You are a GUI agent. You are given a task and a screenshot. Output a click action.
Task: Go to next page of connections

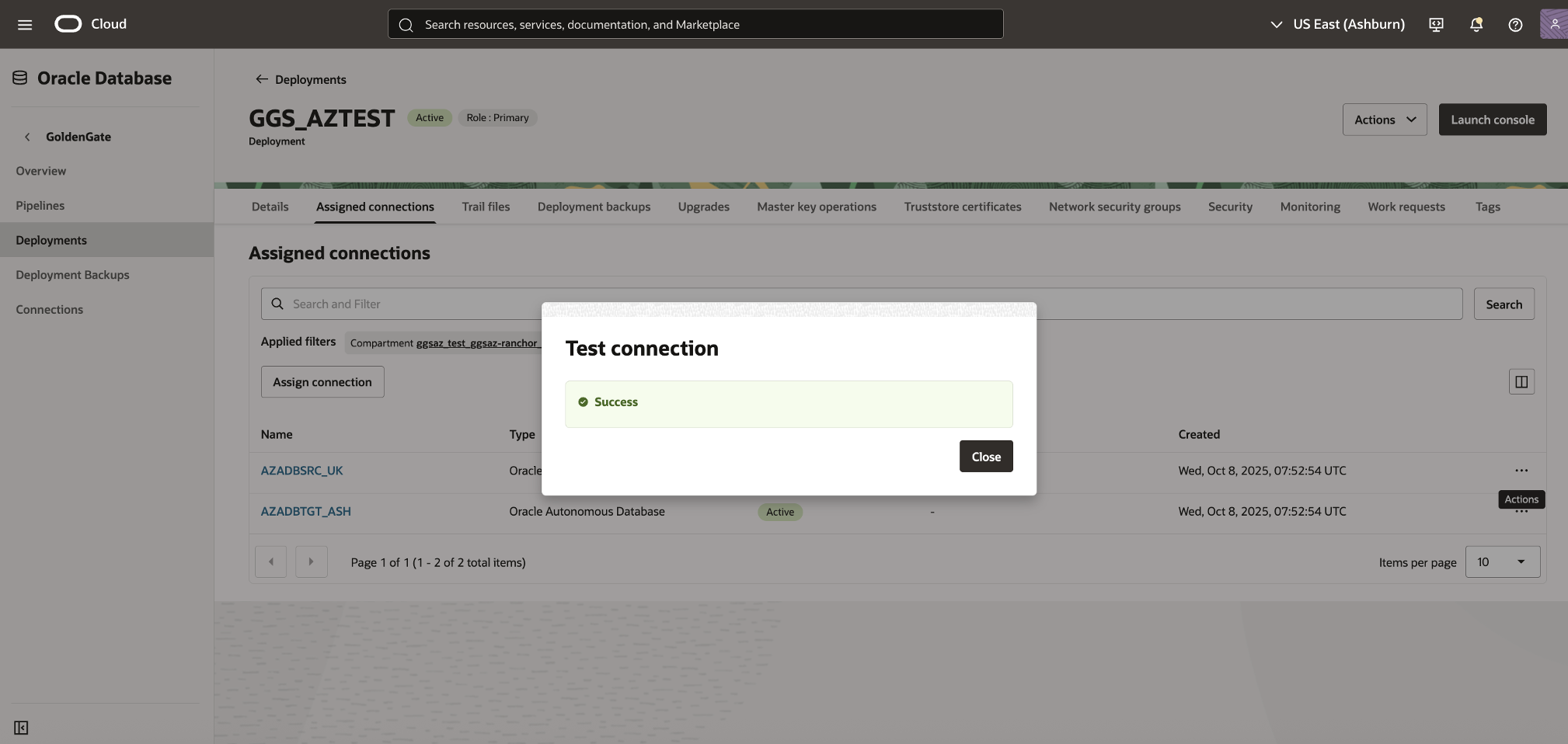(x=312, y=561)
